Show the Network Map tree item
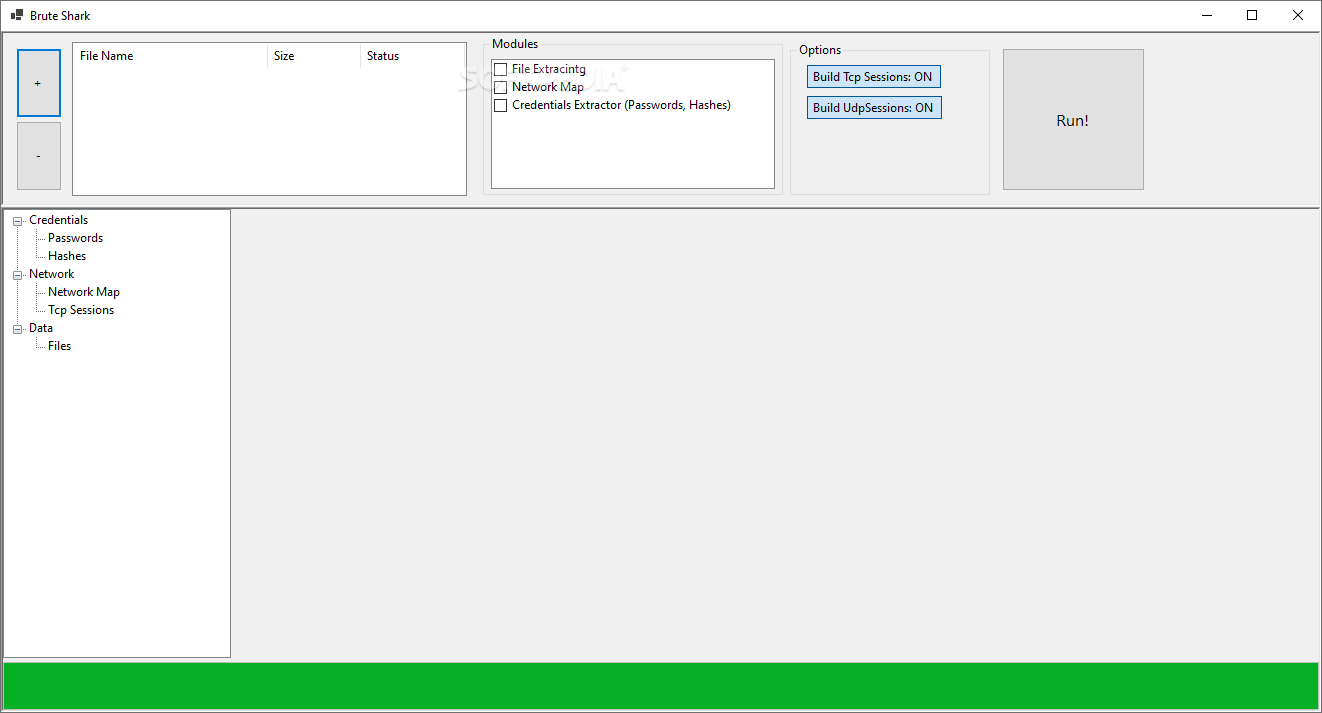 [84, 292]
